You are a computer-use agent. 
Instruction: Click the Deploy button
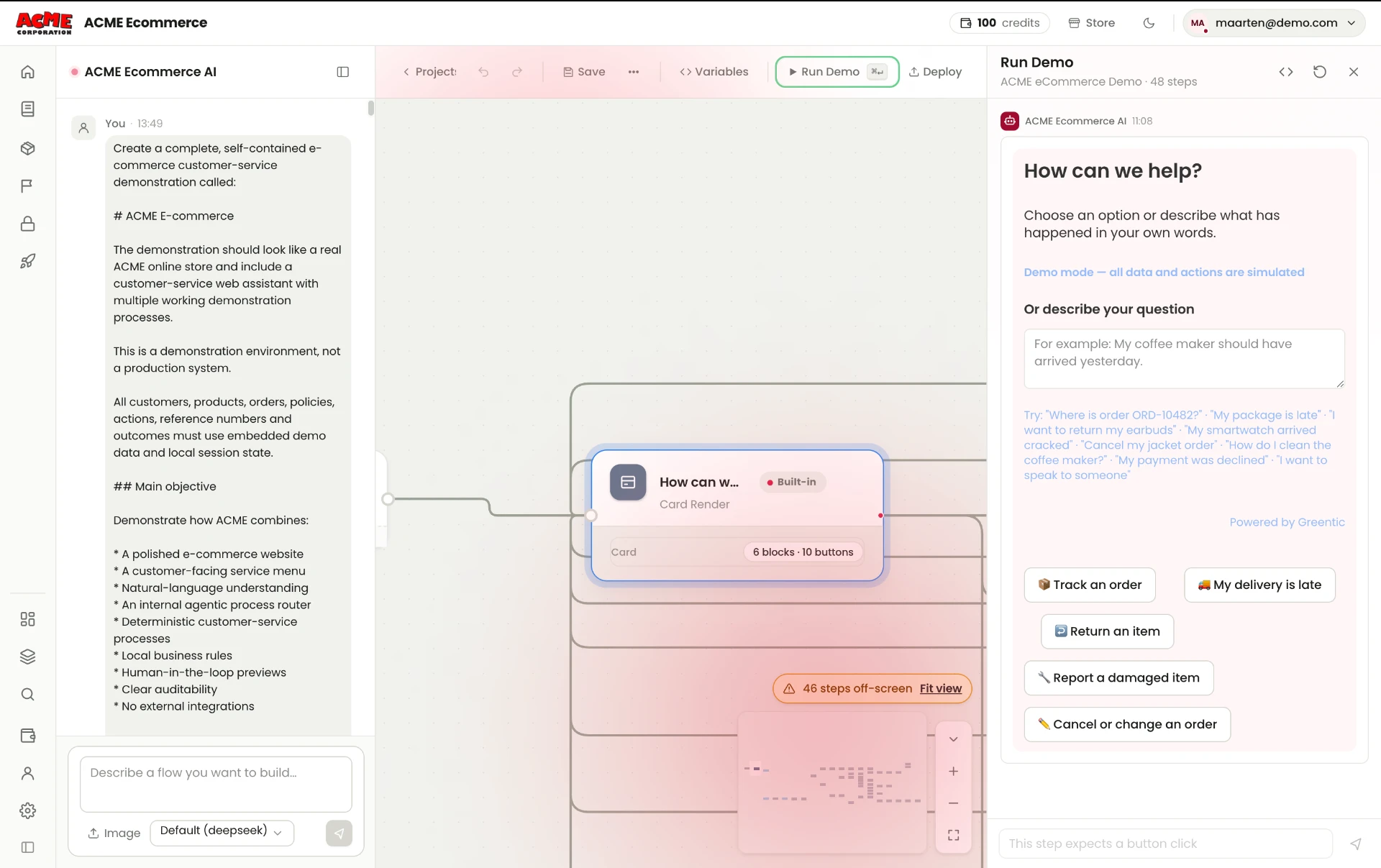pos(935,72)
